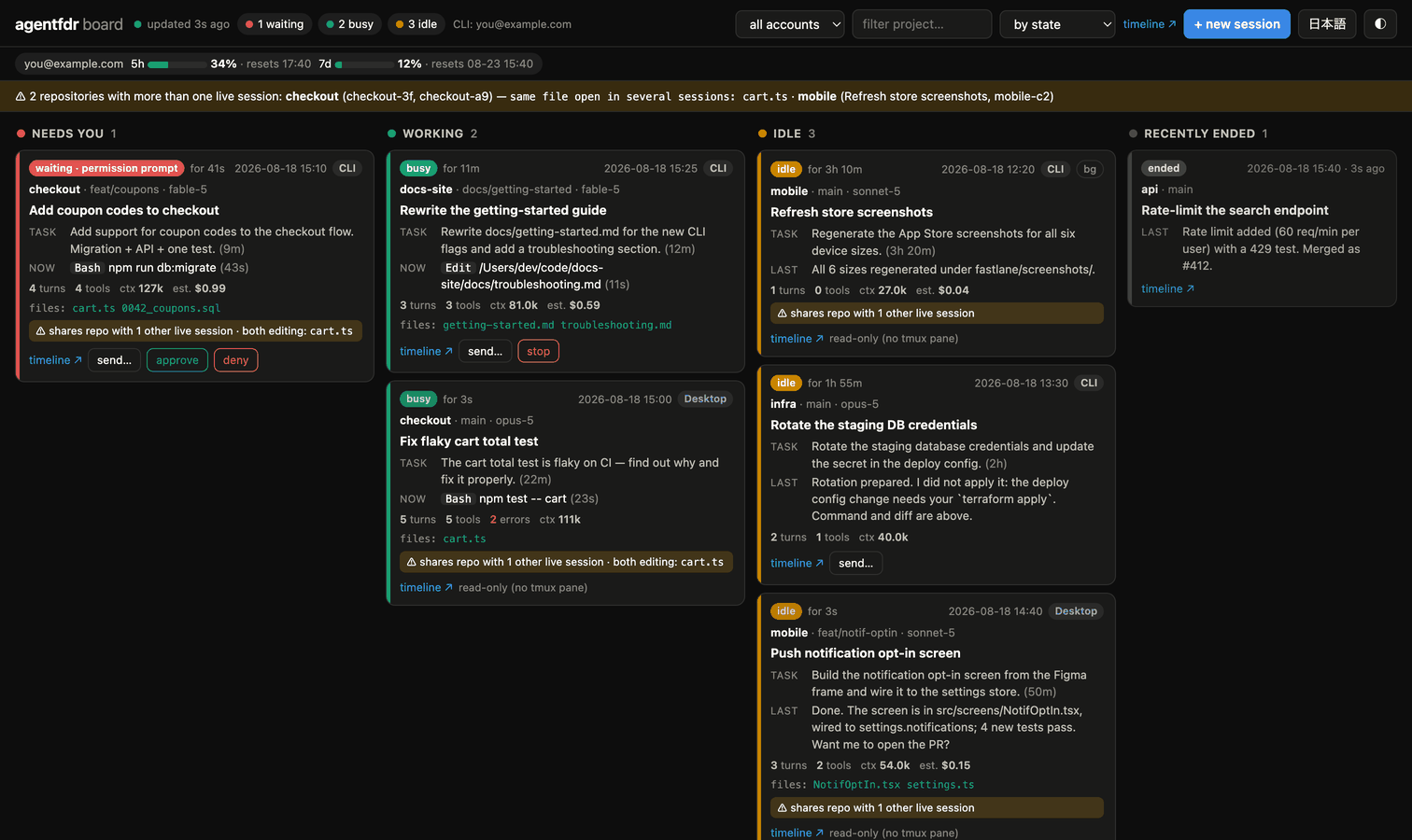Viewport: 1412px width, 840px height.
Task: Click the WORKING column header
Action: [432, 133]
